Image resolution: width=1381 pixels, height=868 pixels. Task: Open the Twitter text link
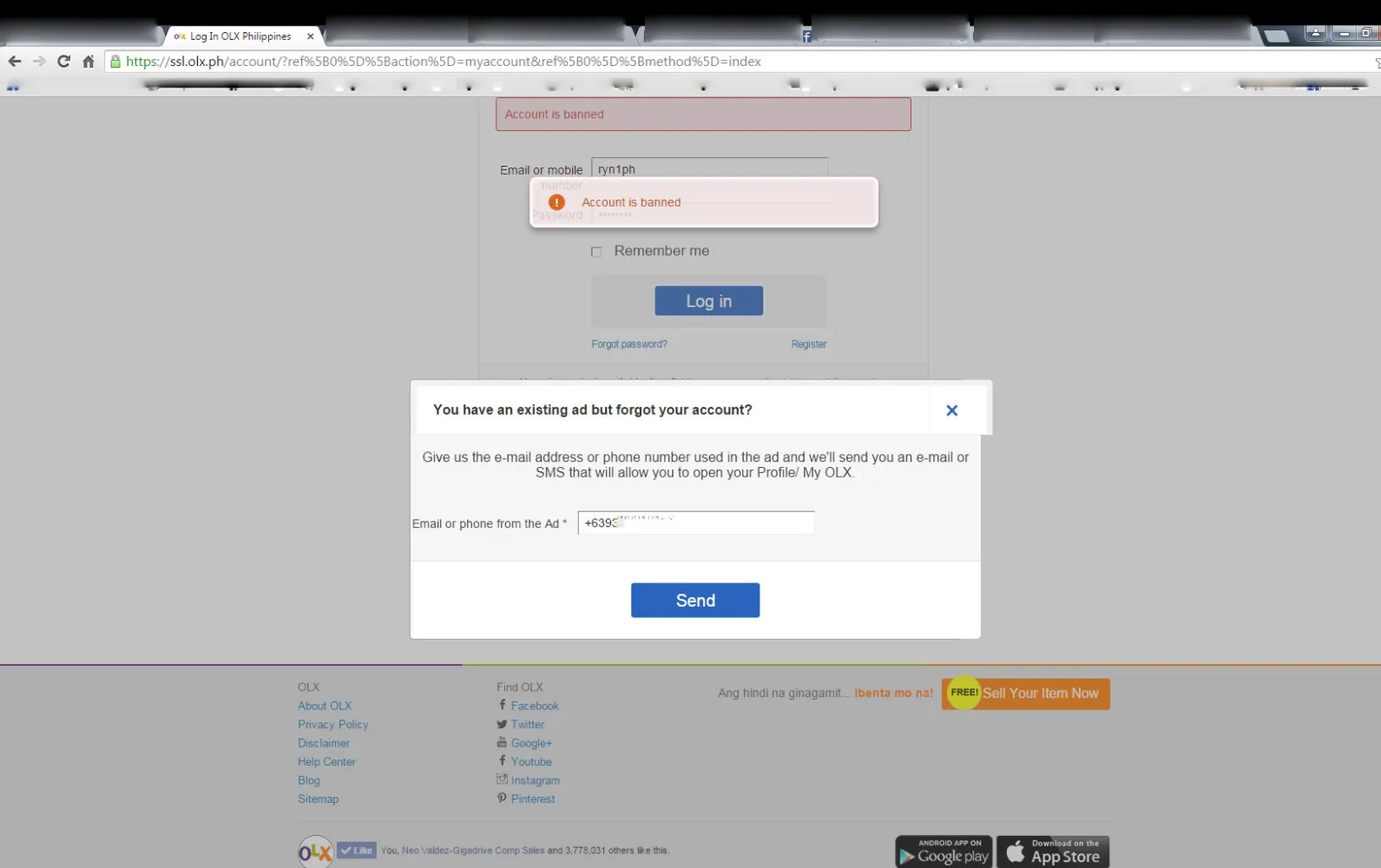(528, 725)
